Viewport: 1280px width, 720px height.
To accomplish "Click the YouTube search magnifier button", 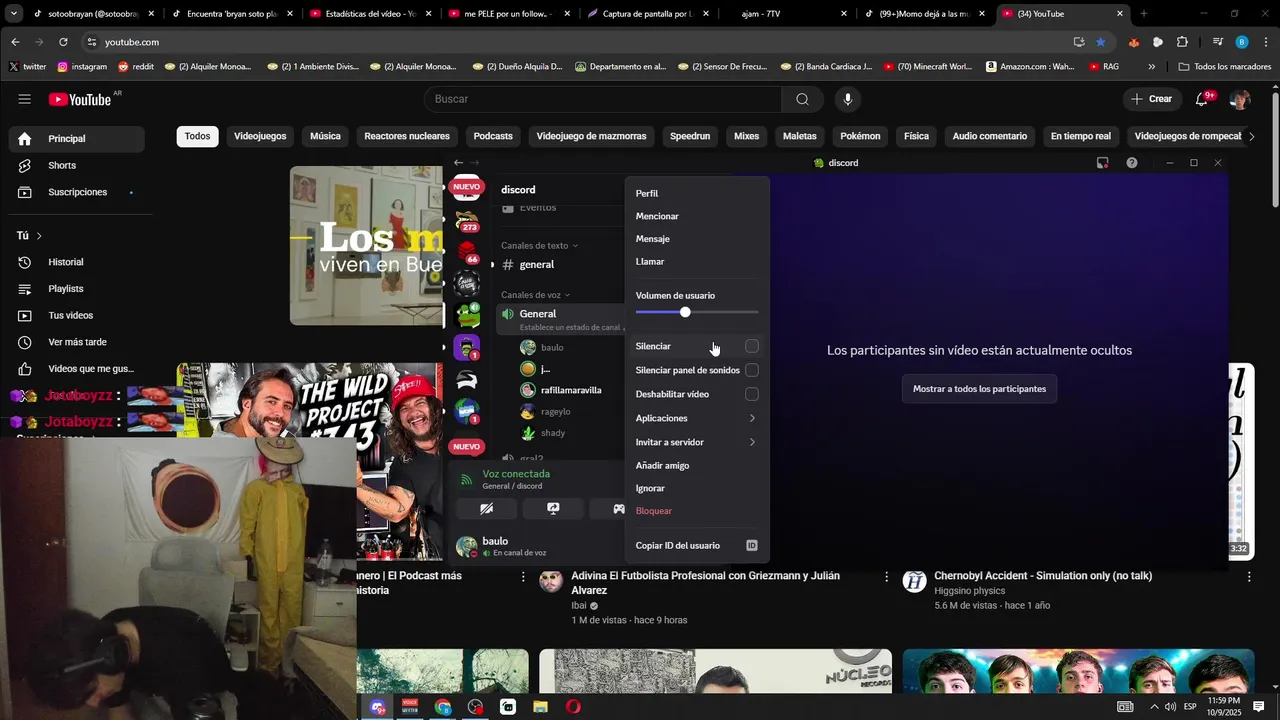I will point(802,99).
